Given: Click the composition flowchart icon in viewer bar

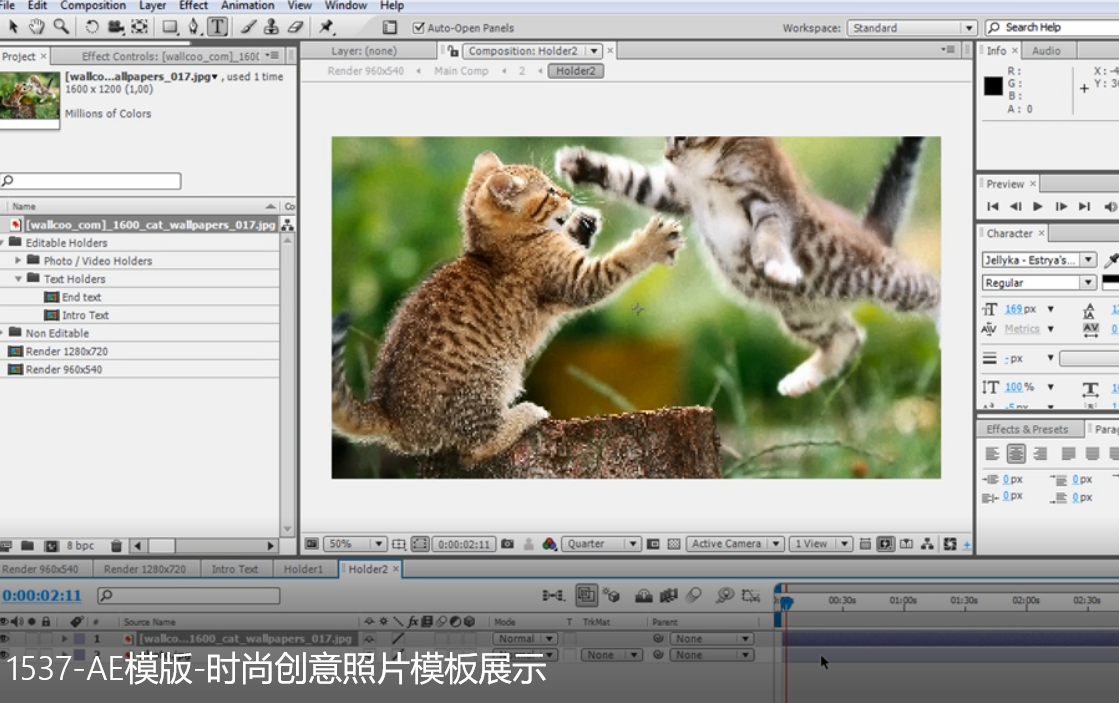Looking at the screenshot, I should click(927, 544).
